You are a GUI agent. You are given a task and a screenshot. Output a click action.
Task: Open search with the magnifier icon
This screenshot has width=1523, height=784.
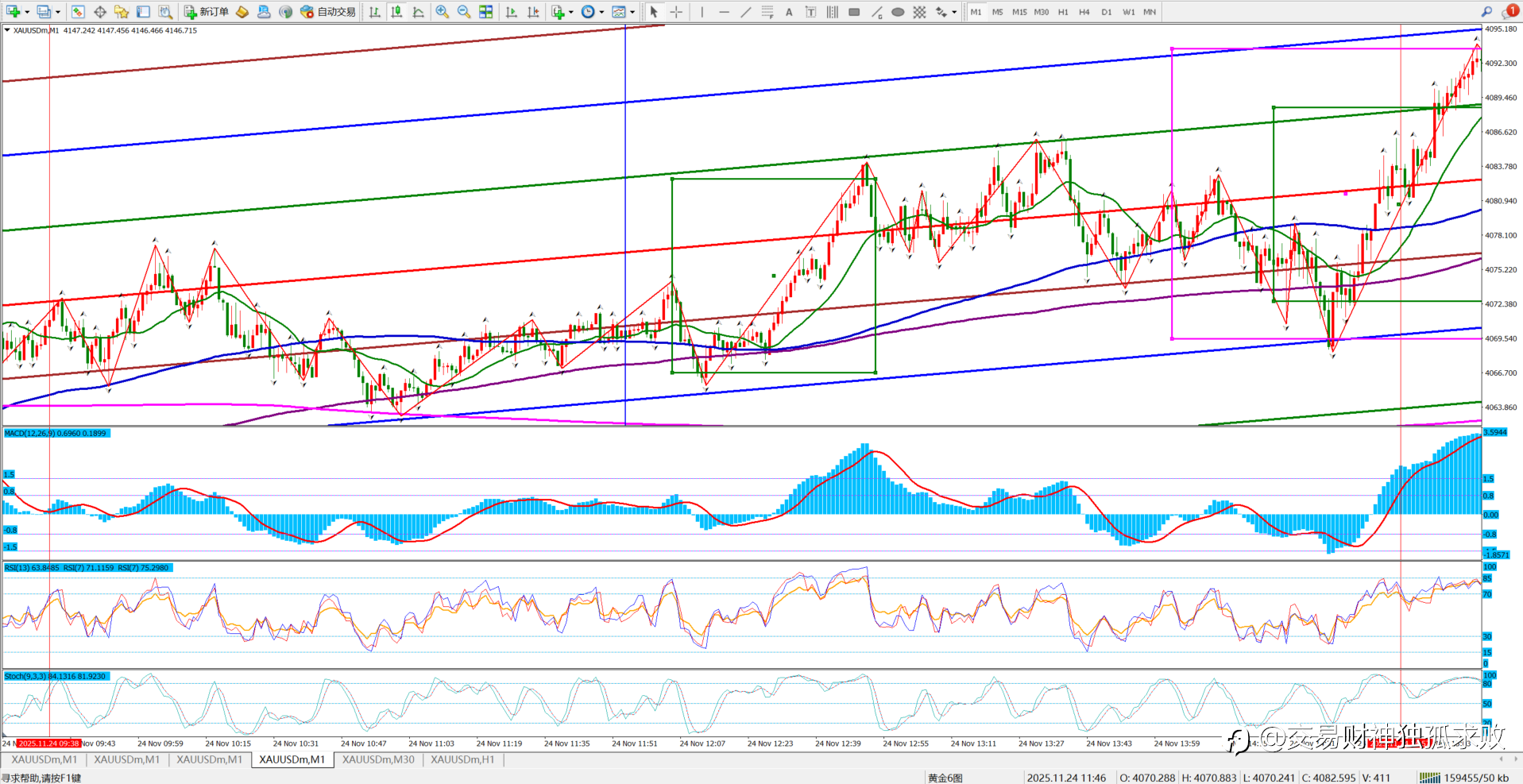1486,12
